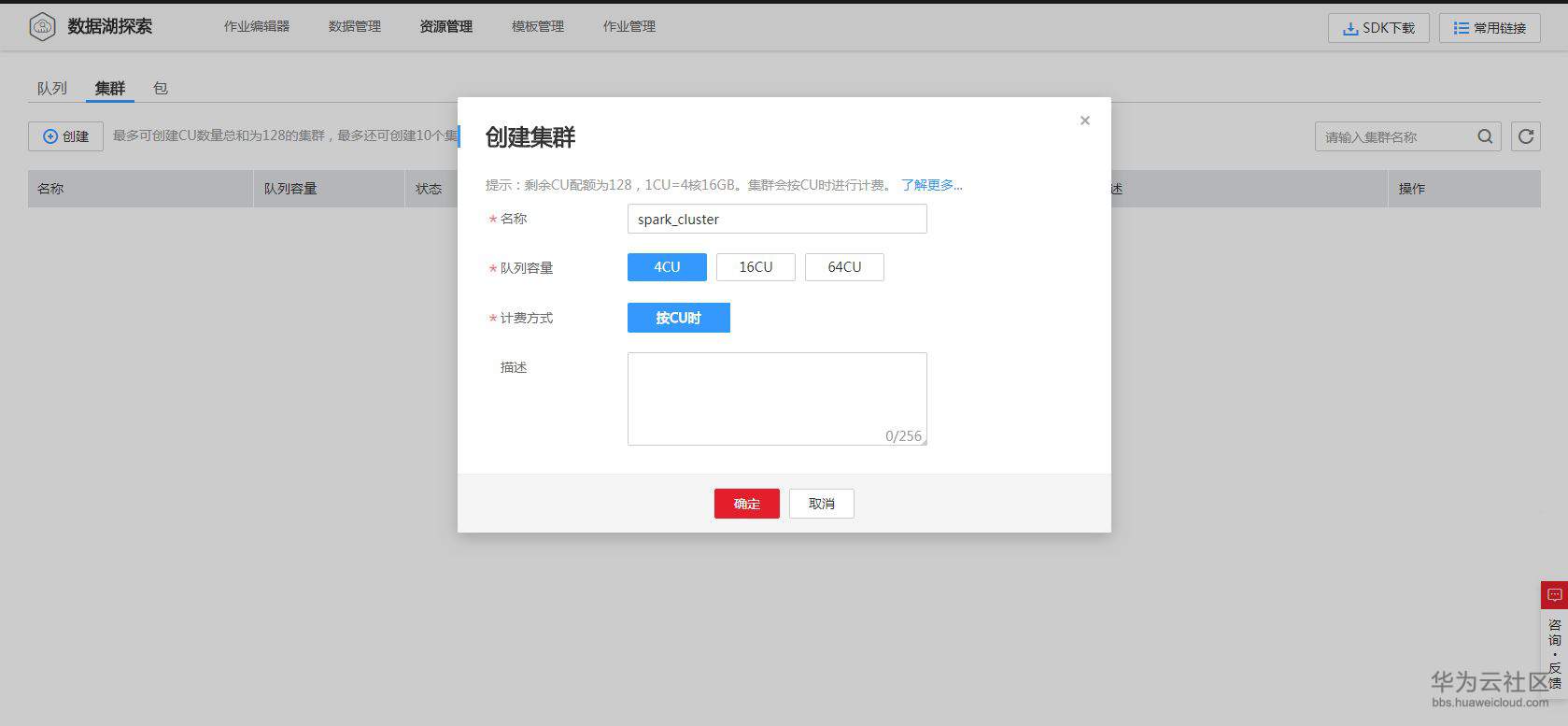Open the 作业编辑器 menu
The height and width of the screenshot is (726, 1568).
click(x=257, y=26)
